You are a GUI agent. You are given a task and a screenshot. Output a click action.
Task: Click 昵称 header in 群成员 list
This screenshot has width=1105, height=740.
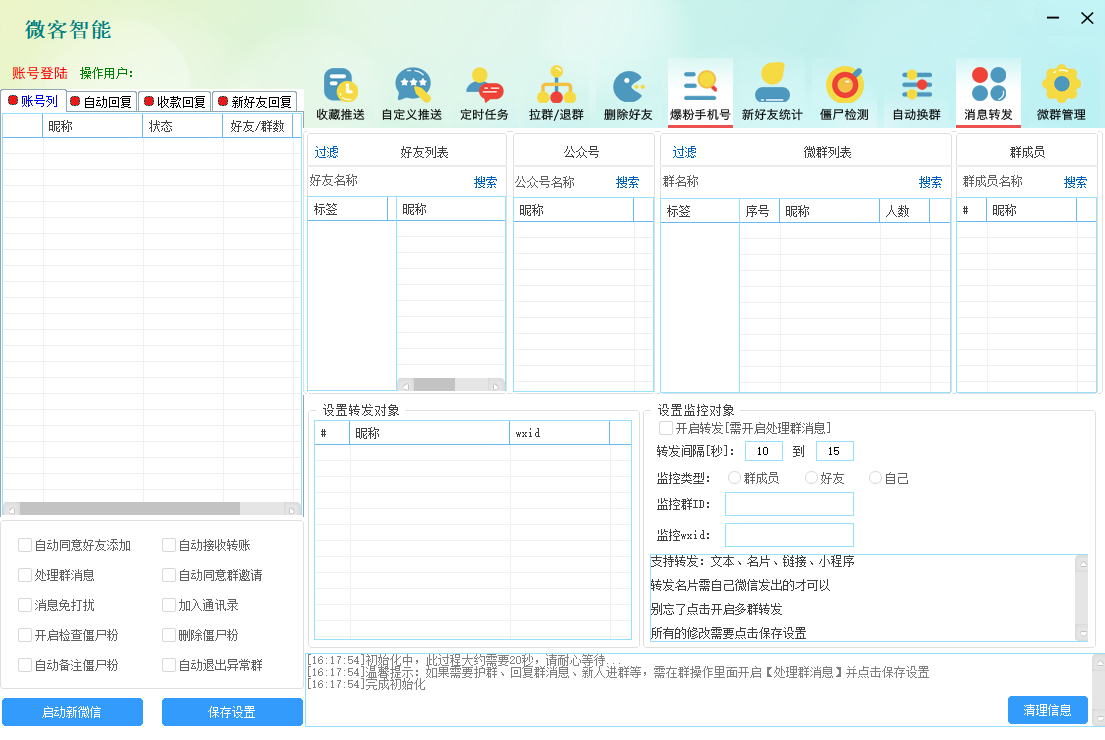[x=1032, y=210]
